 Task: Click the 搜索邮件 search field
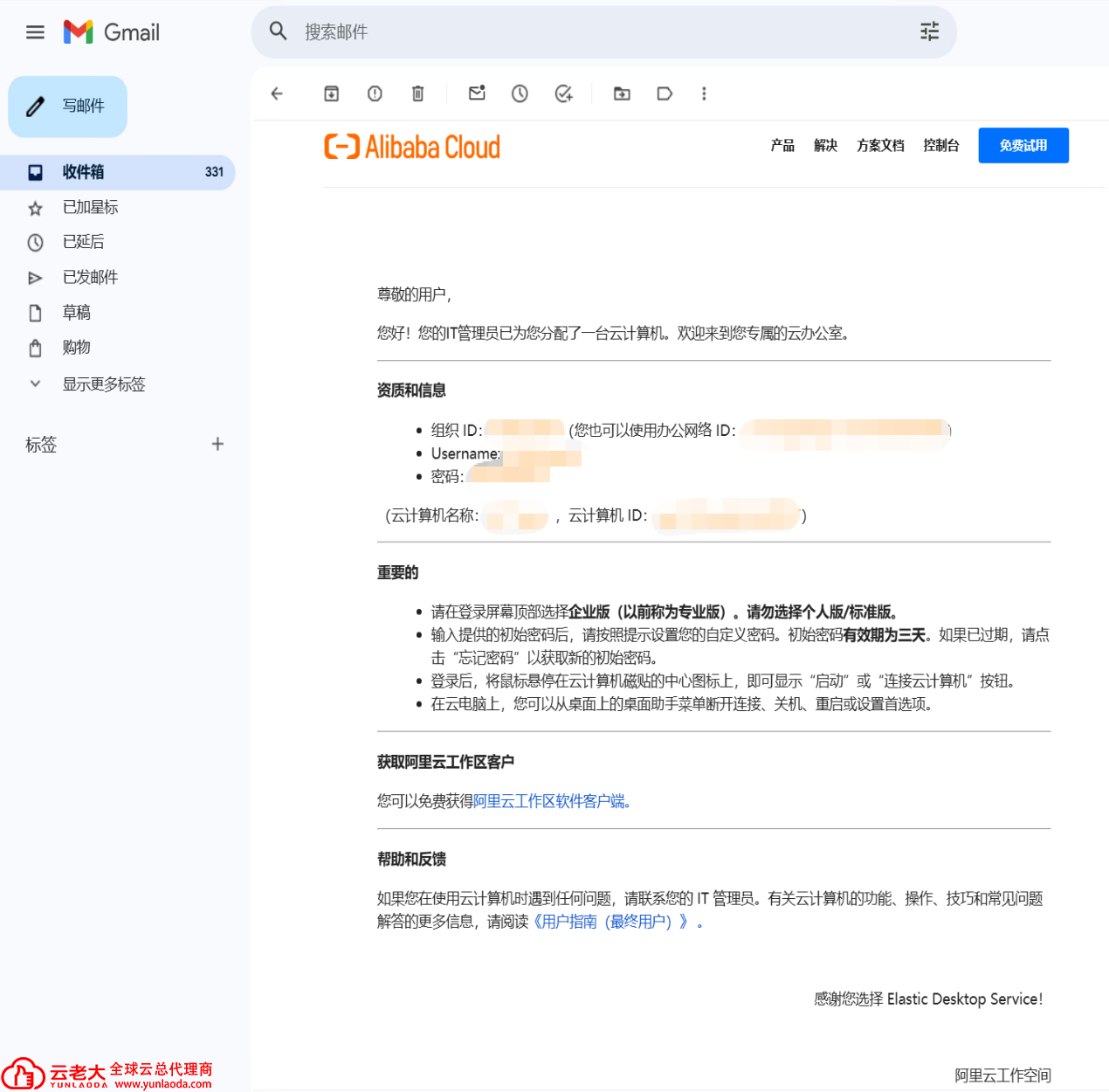click(604, 31)
